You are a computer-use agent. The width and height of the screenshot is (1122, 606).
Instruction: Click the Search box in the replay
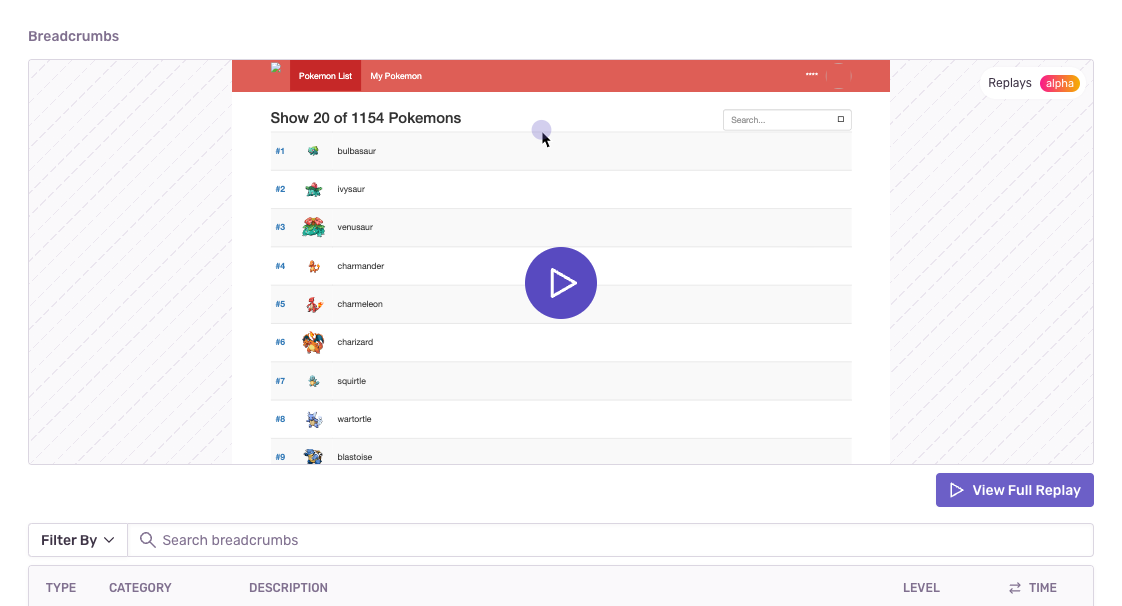click(787, 119)
